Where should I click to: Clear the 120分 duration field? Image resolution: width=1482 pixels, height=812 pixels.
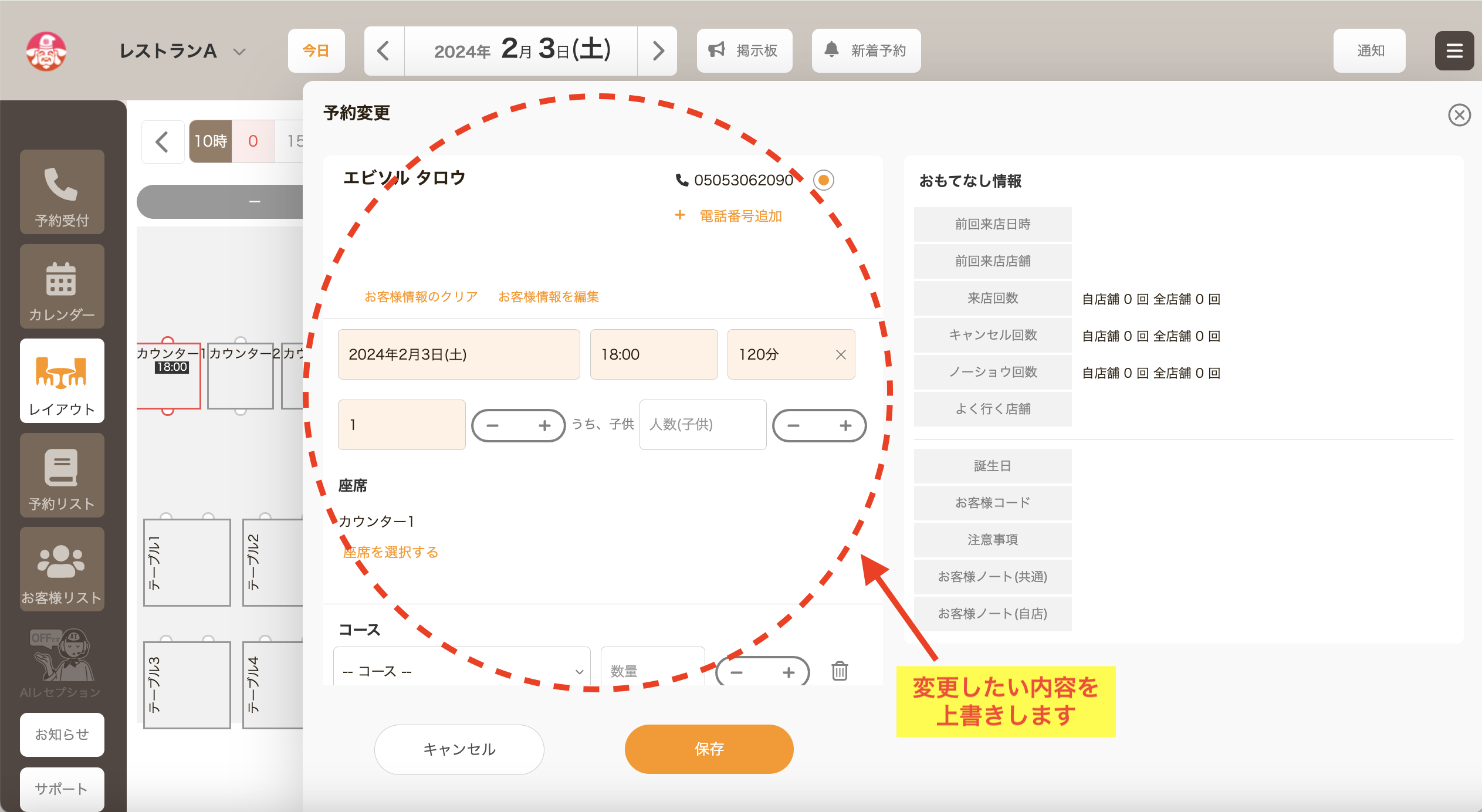pyautogui.click(x=841, y=354)
